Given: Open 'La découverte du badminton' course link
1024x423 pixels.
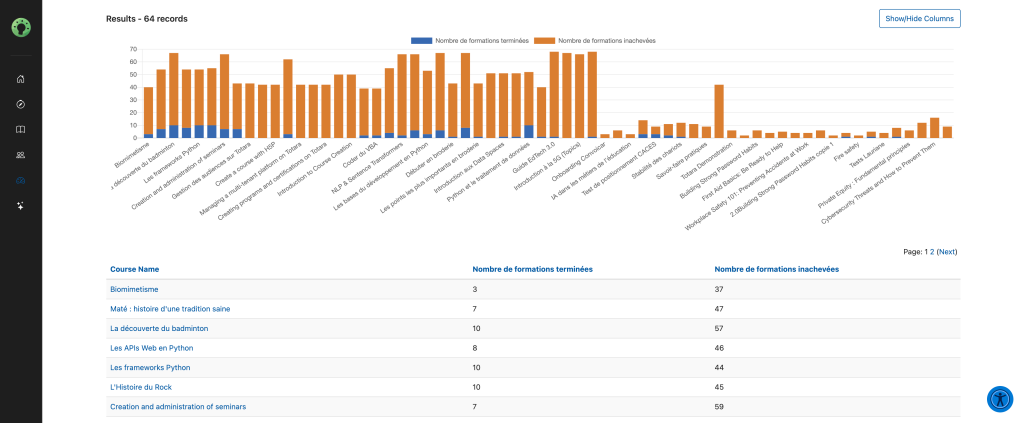Looking at the screenshot, I should pos(159,328).
